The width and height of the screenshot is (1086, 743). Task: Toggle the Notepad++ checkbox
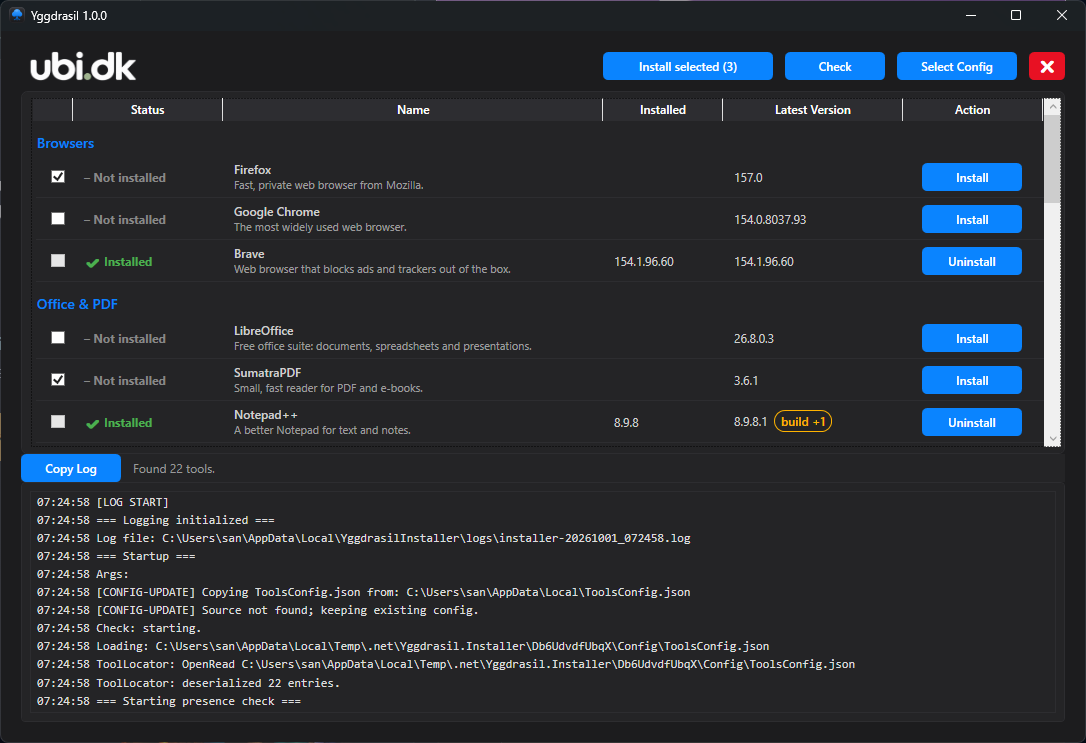tap(58, 421)
